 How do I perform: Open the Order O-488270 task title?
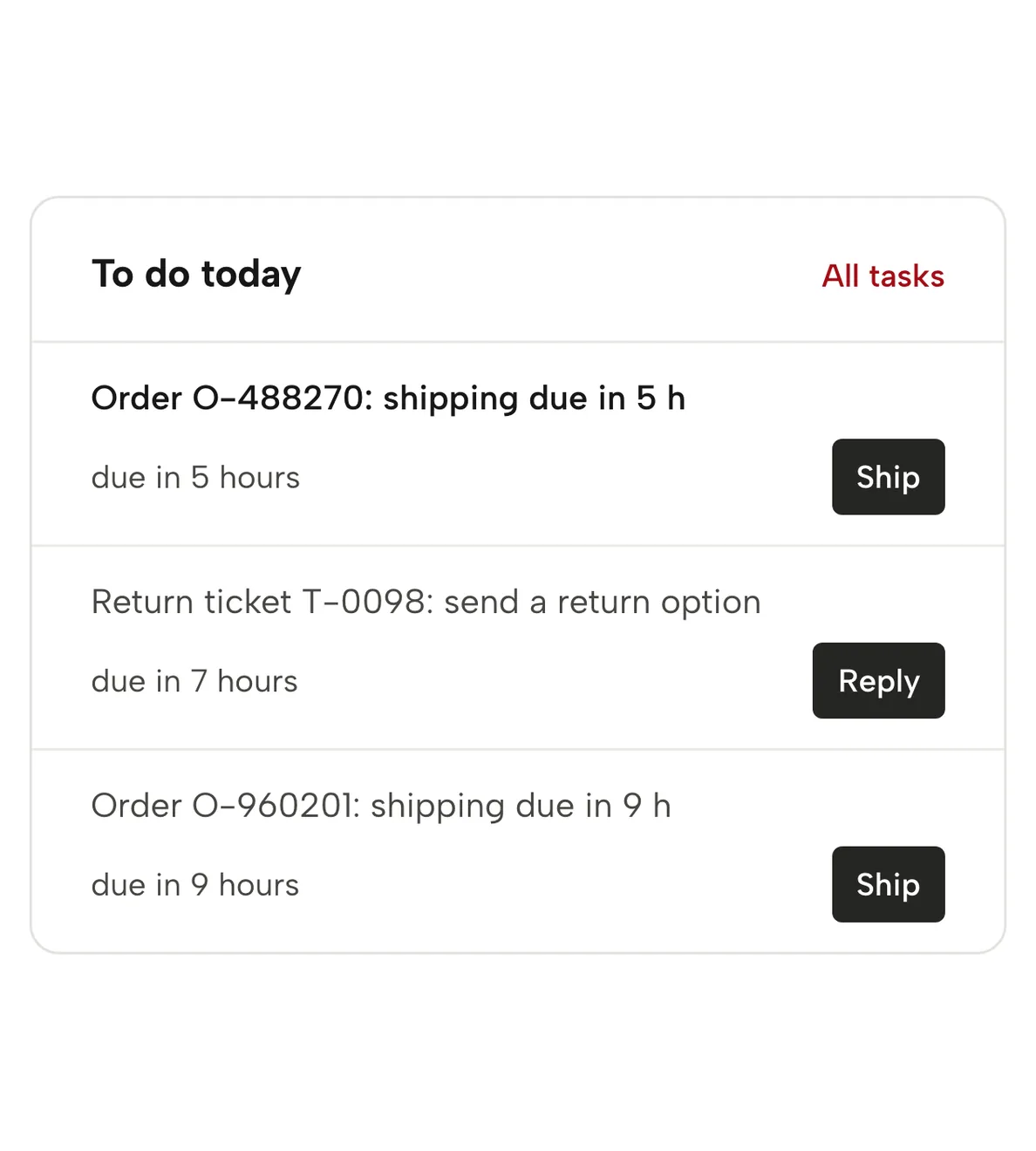388,398
